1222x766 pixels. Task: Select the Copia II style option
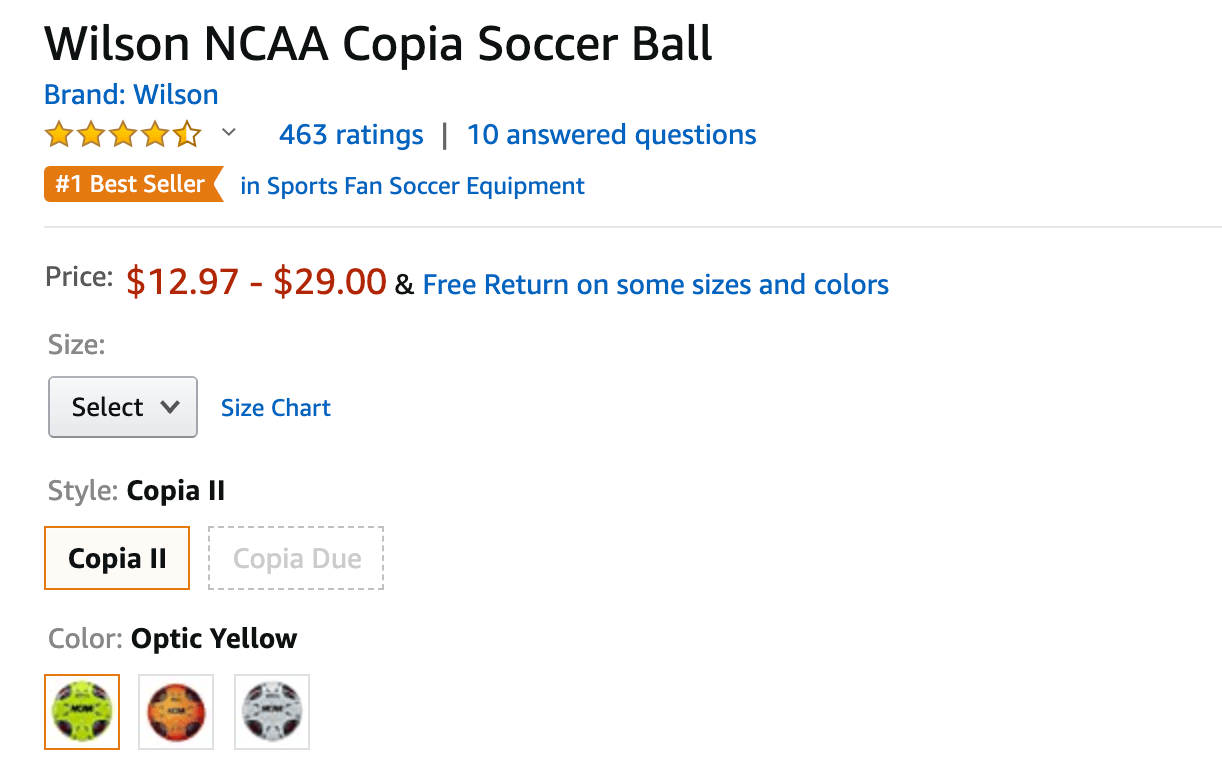click(x=117, y=558)
